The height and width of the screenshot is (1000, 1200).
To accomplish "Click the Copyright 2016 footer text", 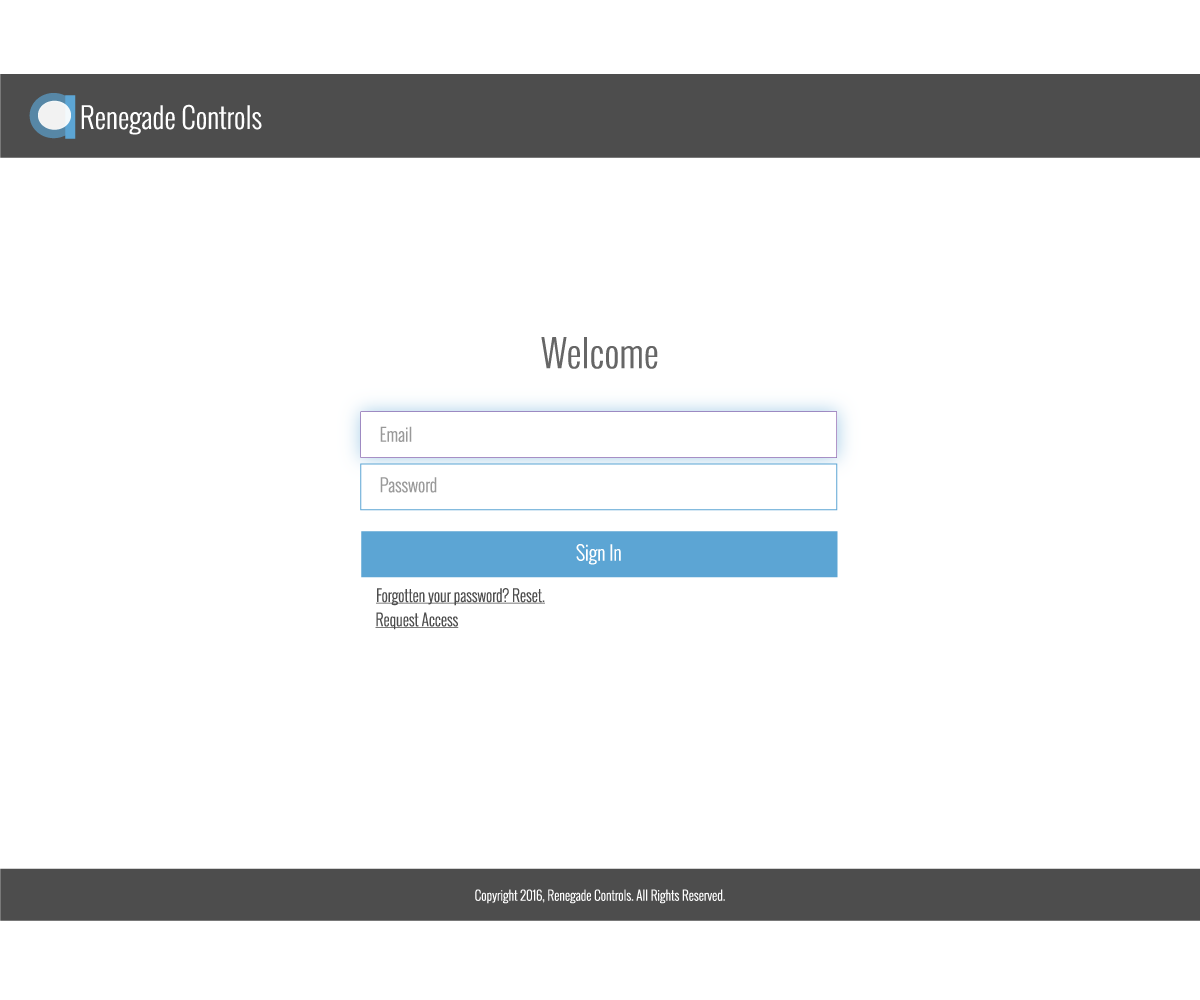I will pyautogui.click(x=599, y=895).
